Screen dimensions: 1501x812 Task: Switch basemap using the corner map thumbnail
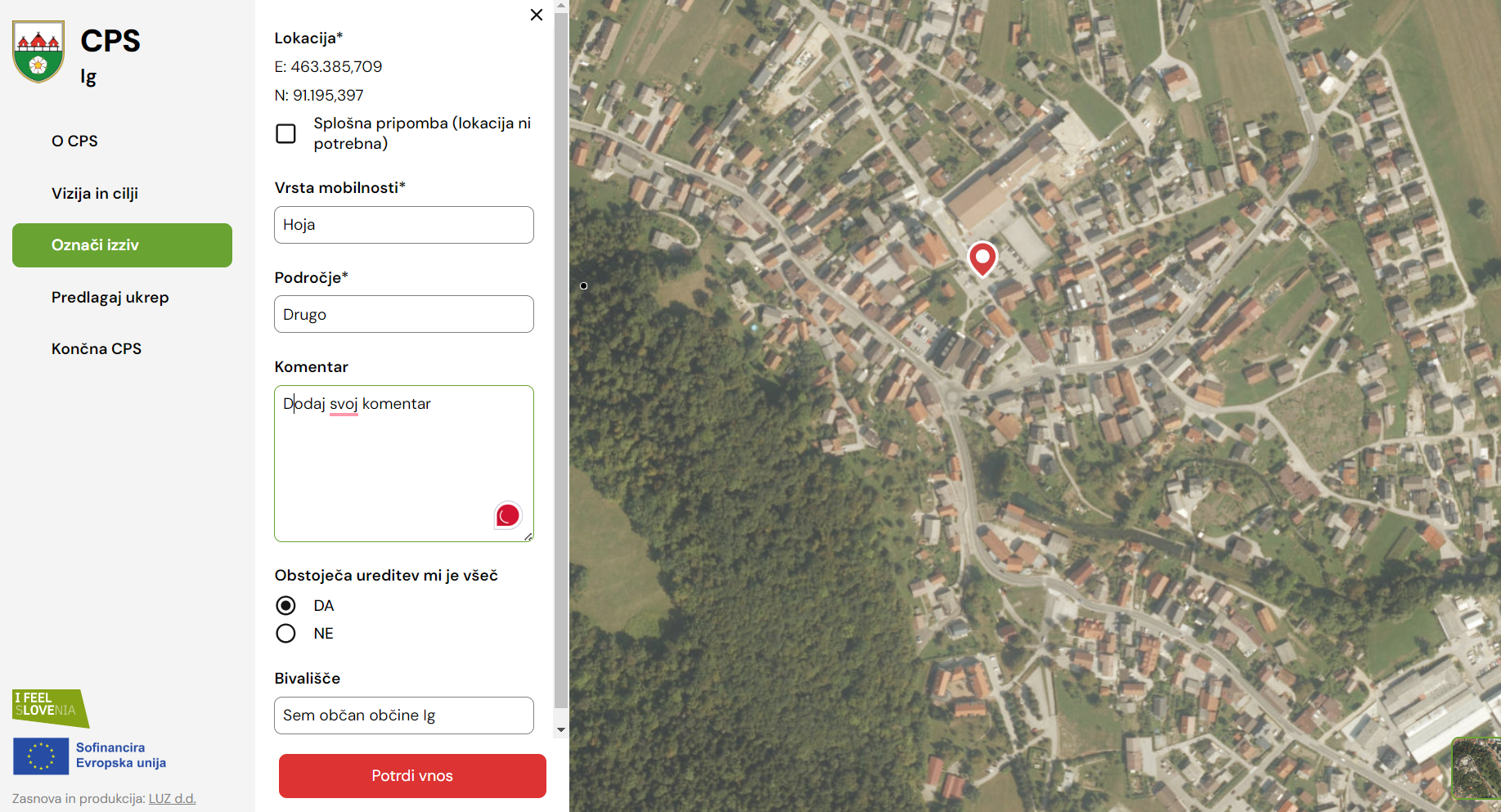(x=1476, y=767)
